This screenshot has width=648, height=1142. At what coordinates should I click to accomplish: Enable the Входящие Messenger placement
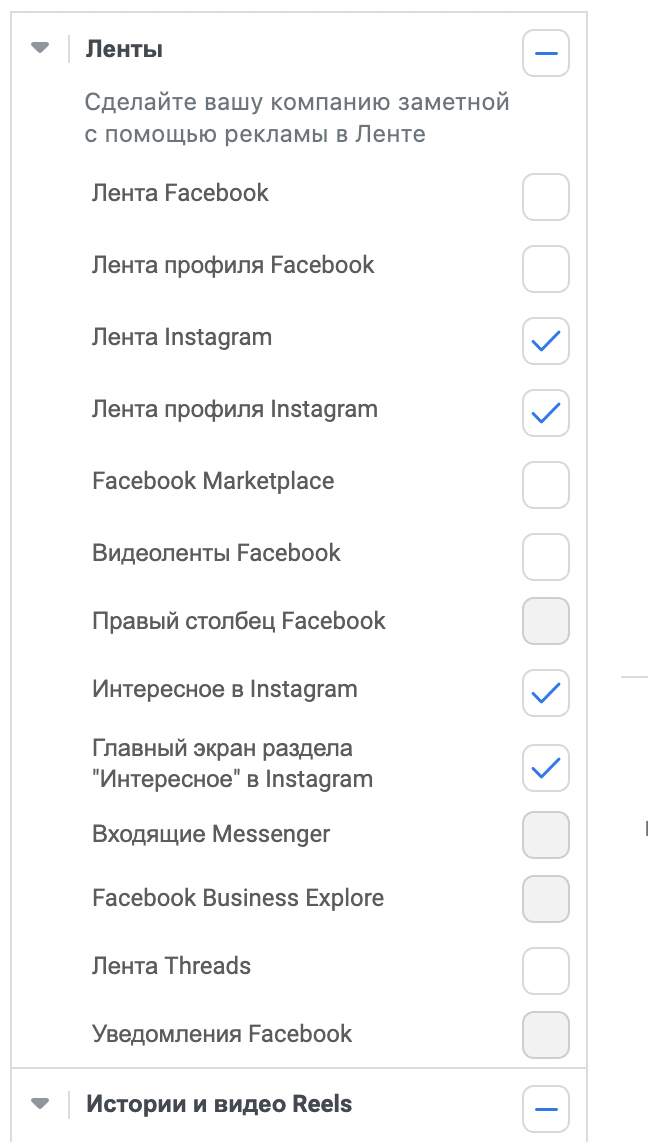(545, 835)
